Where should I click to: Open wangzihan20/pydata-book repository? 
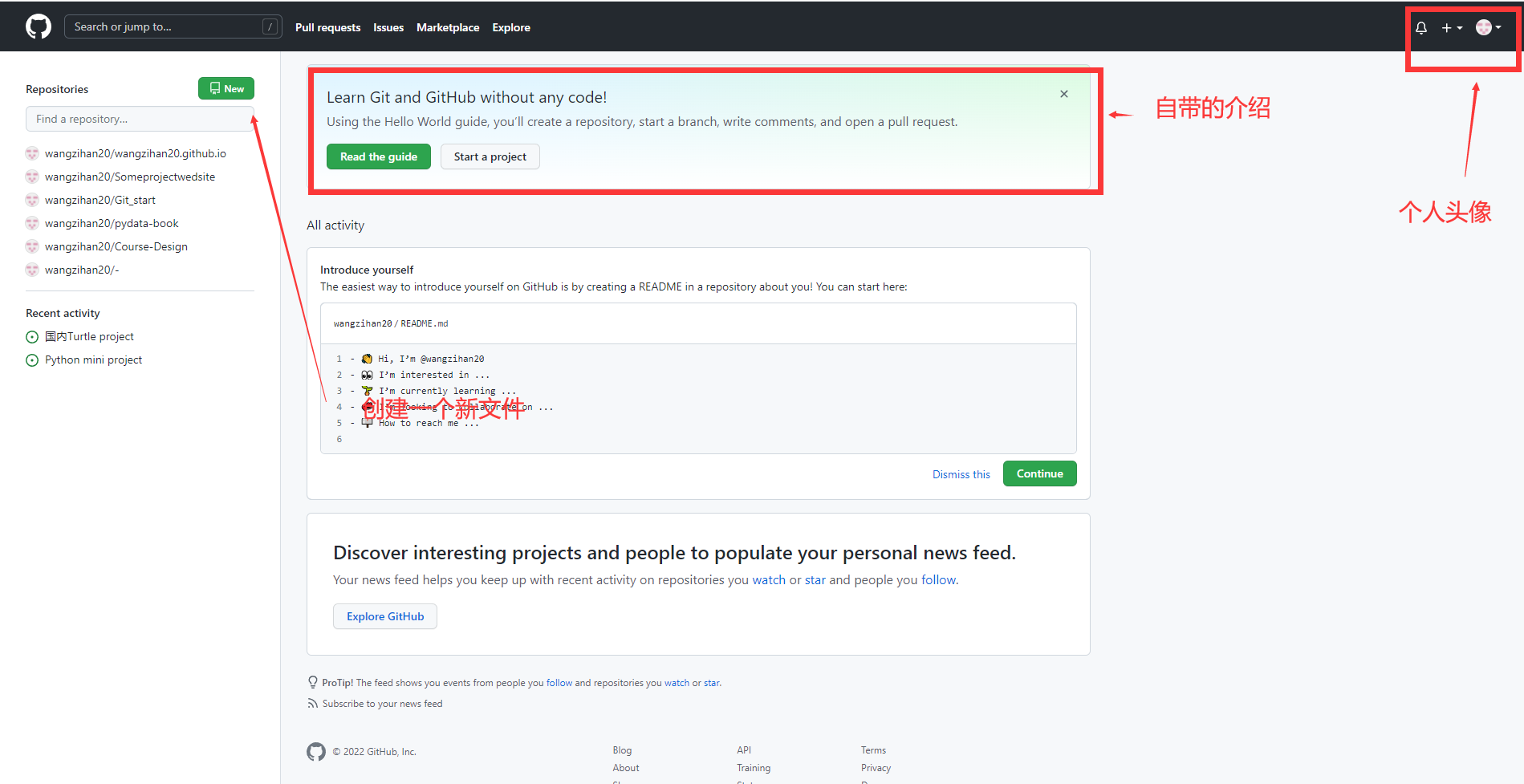[x=112, y=223]
